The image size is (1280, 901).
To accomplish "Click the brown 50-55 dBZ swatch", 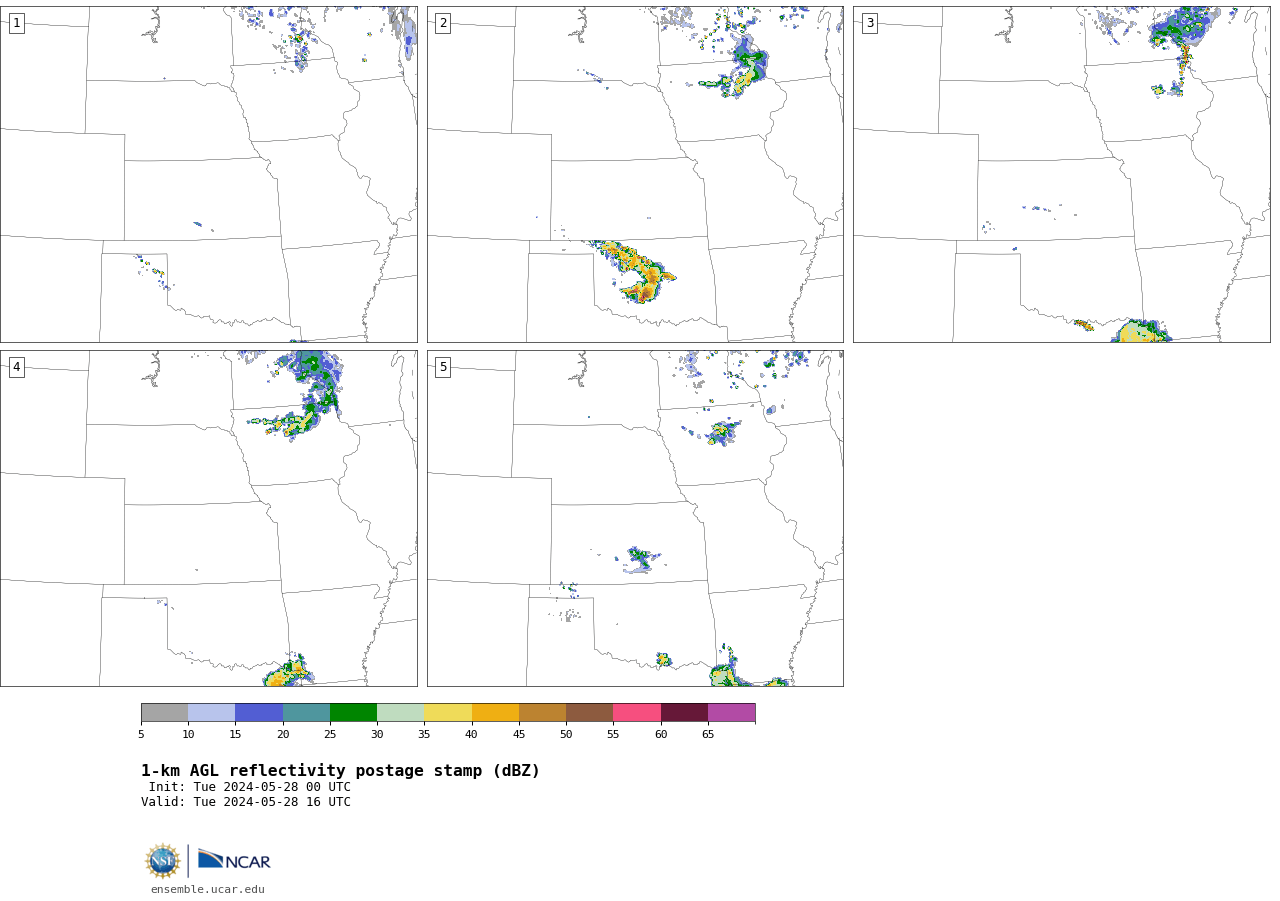I will (x=590, y=713).
